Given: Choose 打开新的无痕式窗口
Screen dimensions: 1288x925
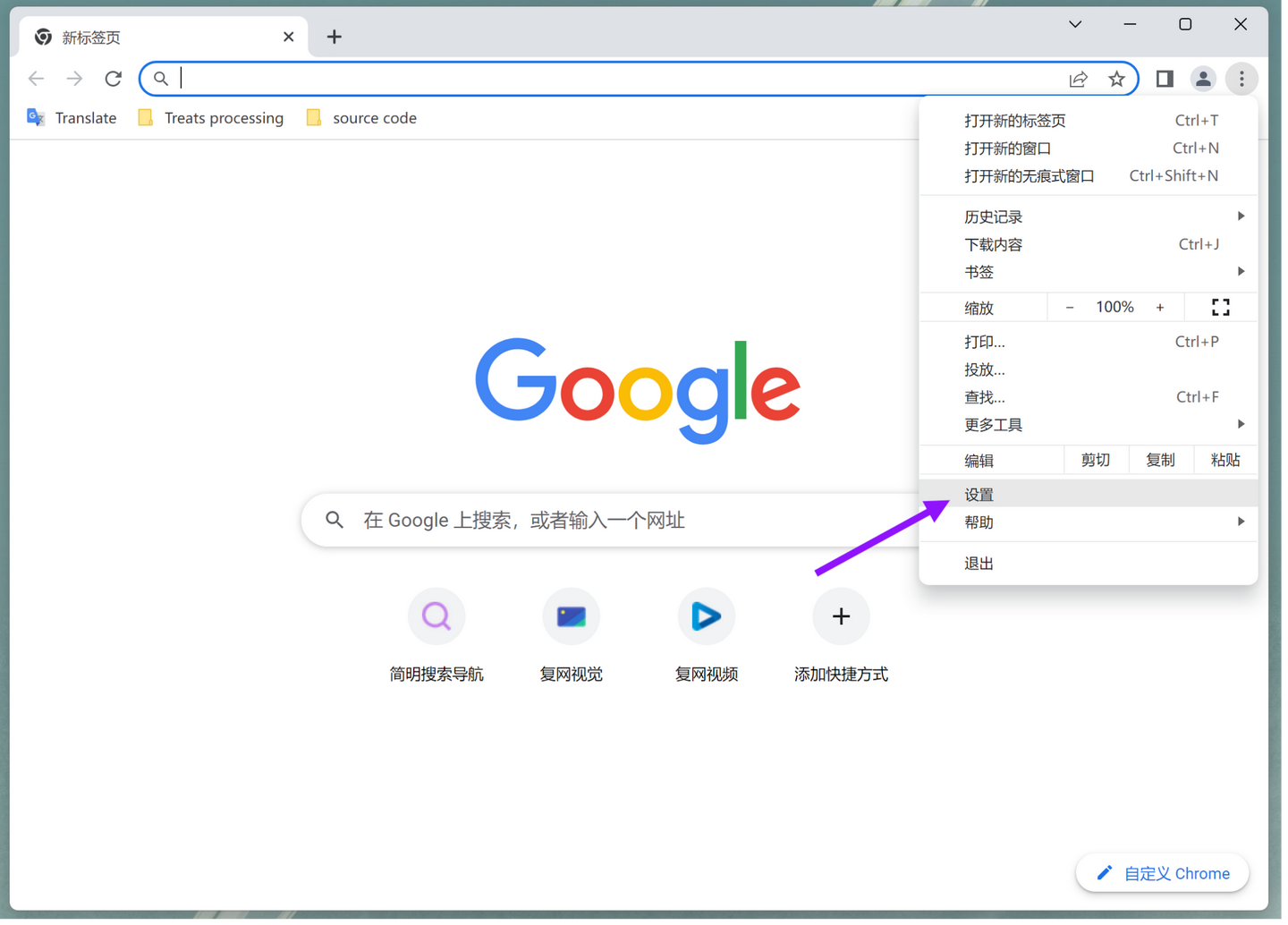Looking at the screenshot, I should coord(1029,175).
